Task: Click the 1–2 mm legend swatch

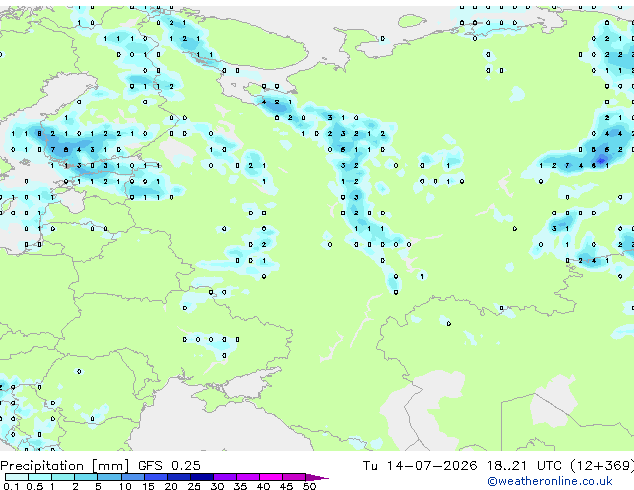Action: coord(63,477)
